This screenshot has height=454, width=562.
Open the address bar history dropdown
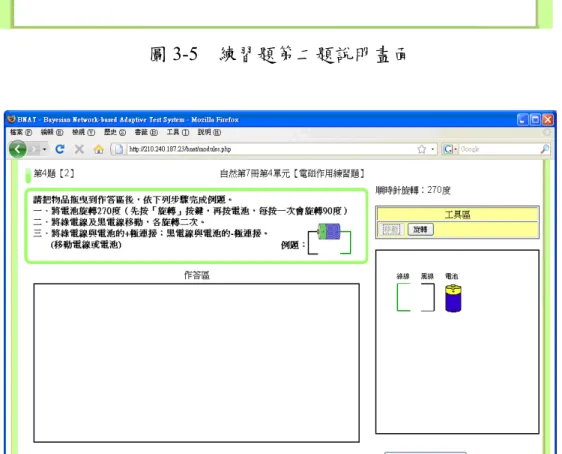click(433, 149)
